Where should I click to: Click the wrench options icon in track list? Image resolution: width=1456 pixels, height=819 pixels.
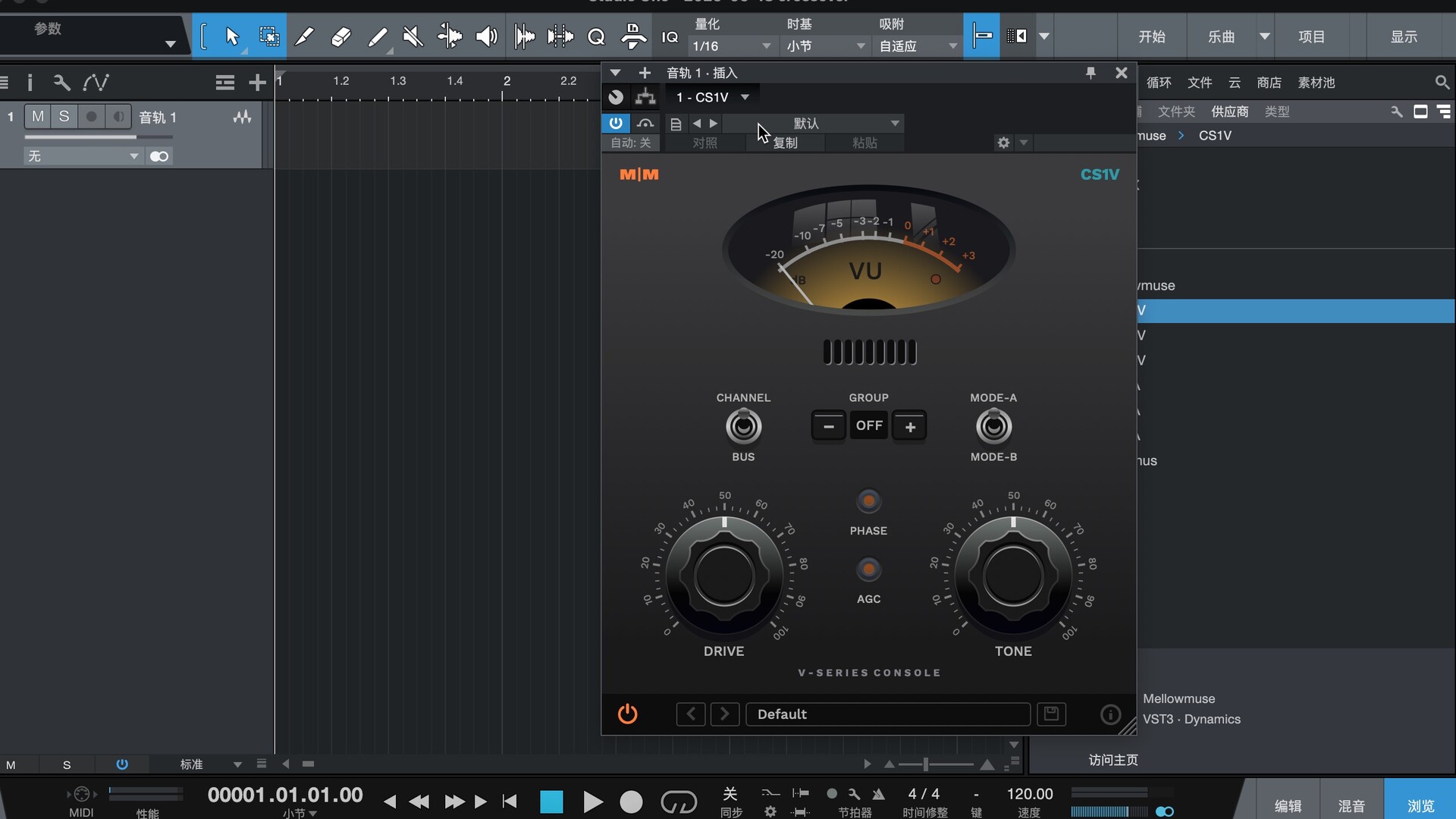pos(61,82)
